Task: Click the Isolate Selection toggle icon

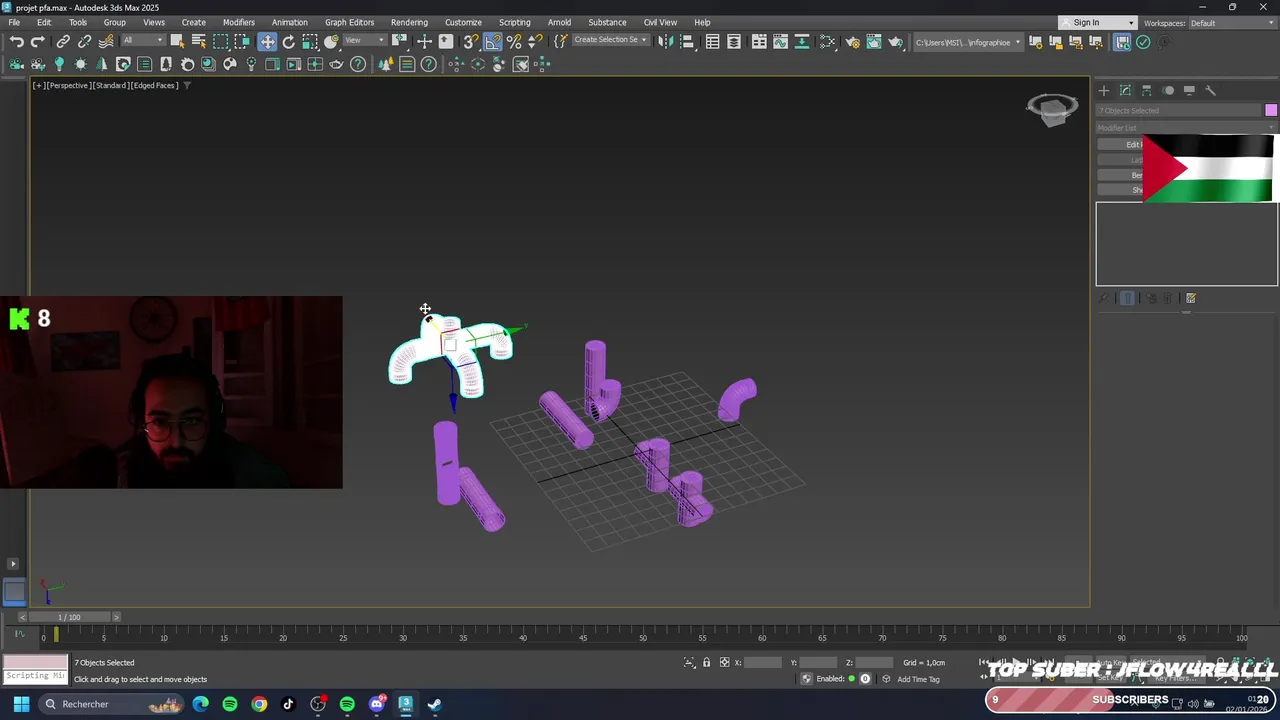Action: (689, 662)
